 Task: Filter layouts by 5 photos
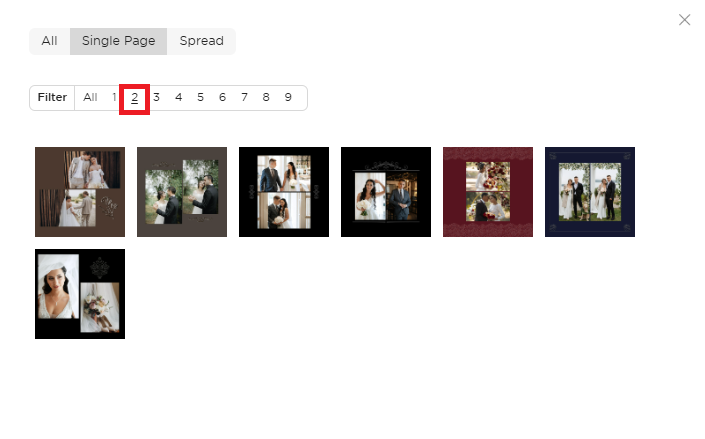point(201,97)
